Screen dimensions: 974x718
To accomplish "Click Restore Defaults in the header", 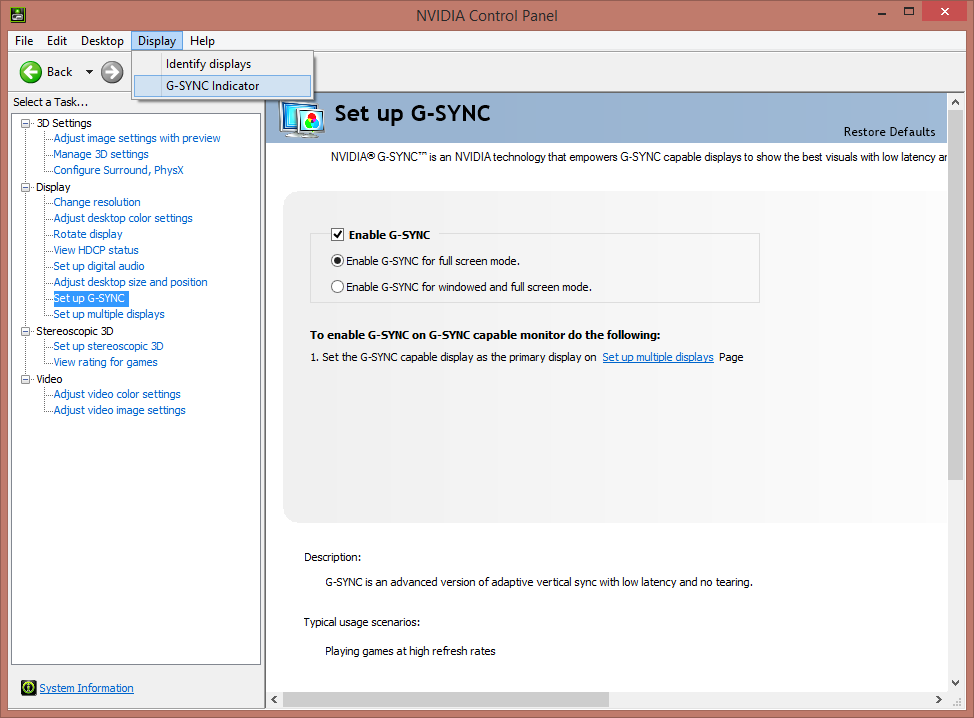I will (889, 132).
